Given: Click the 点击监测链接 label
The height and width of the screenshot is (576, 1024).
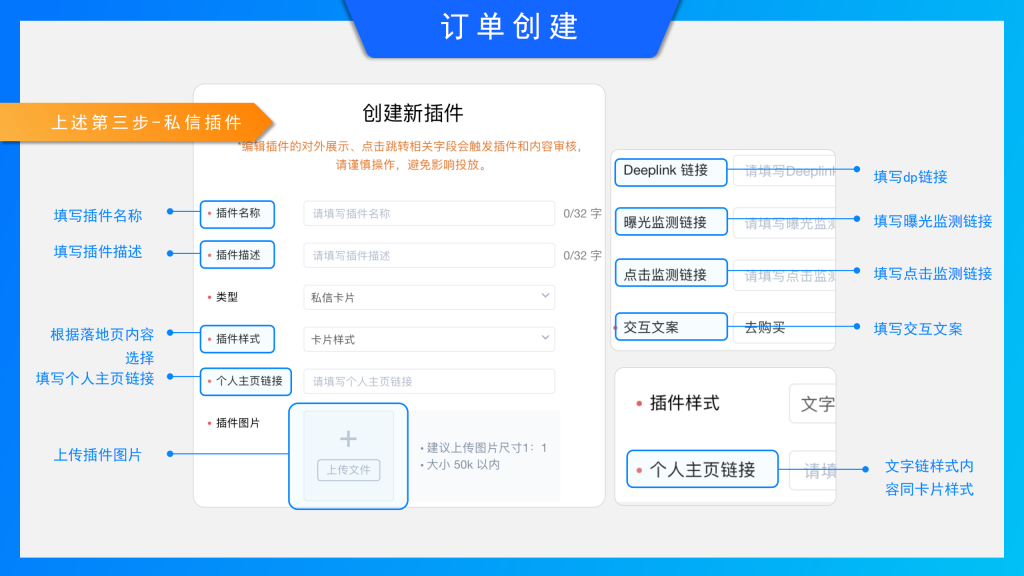Looking at the screenshot, I should 665,275.
